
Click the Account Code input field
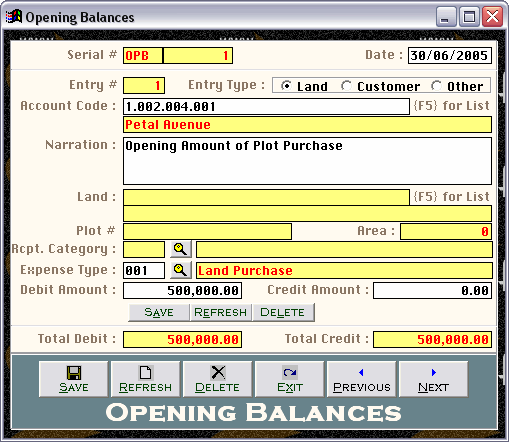266,107
